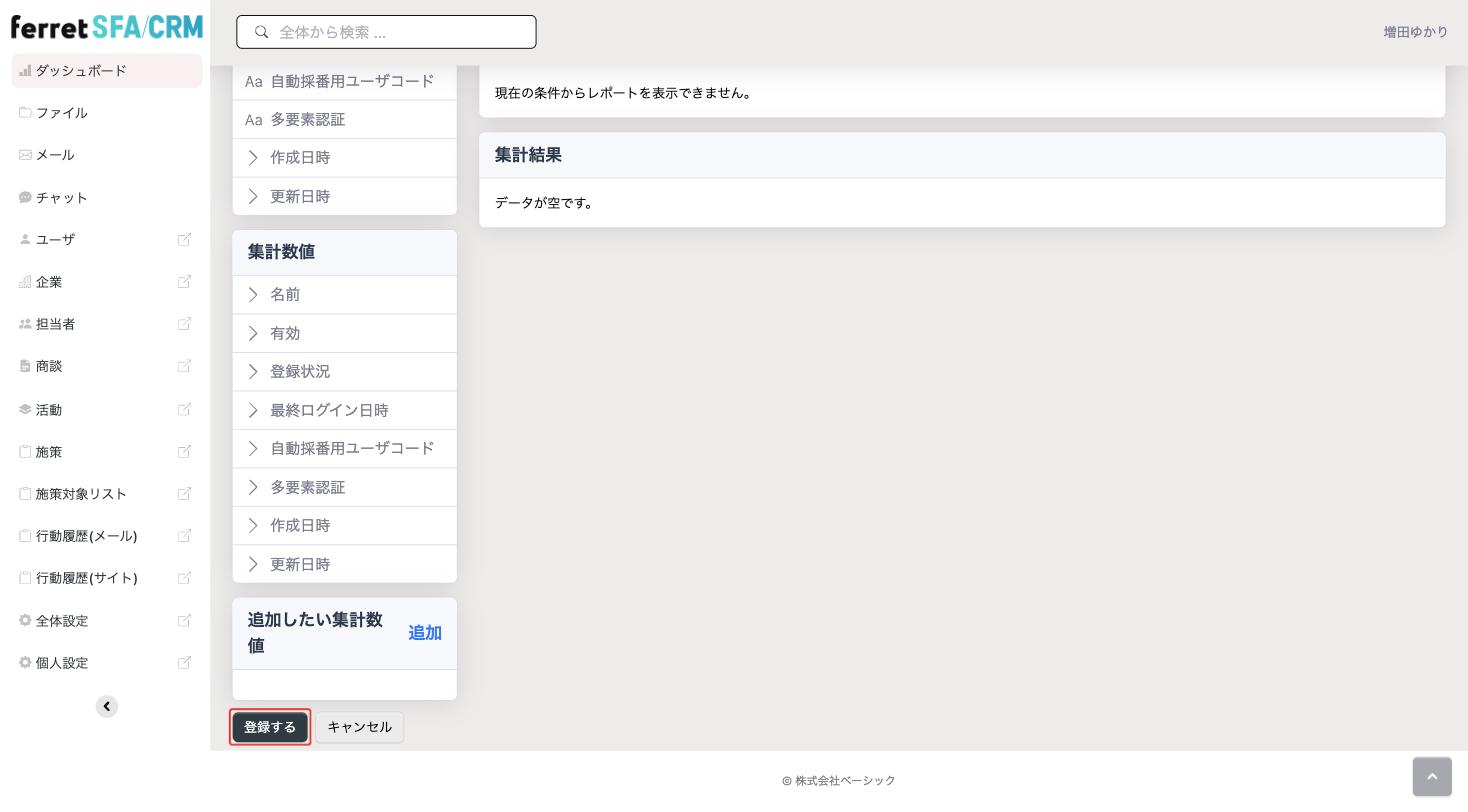Expand 名前 under 集計数値
The width and height of the screenshot is (1468, 812).
pyautogui.click(x=344, y=295)
